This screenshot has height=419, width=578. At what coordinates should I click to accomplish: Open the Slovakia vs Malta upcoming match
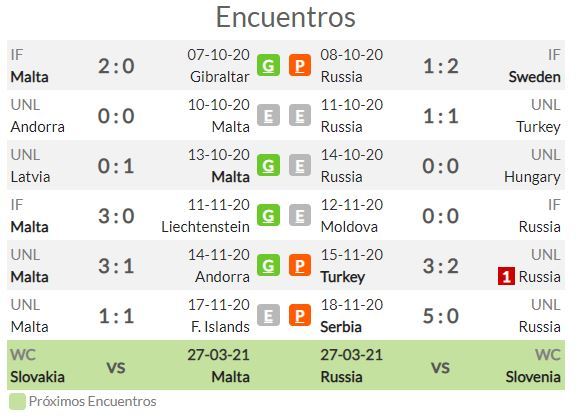130,365
